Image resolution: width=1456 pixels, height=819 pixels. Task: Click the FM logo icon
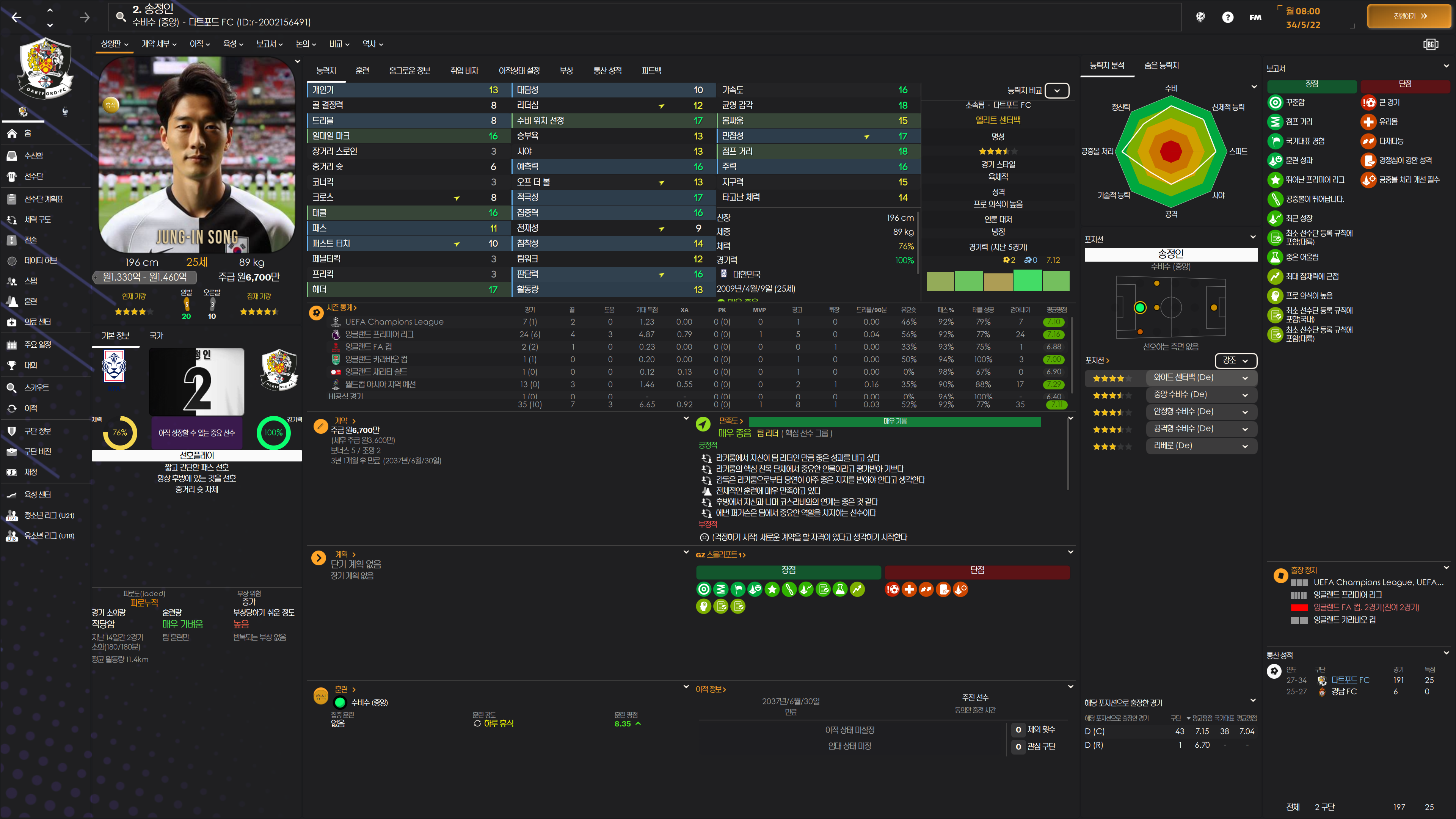click(1255, 17)
